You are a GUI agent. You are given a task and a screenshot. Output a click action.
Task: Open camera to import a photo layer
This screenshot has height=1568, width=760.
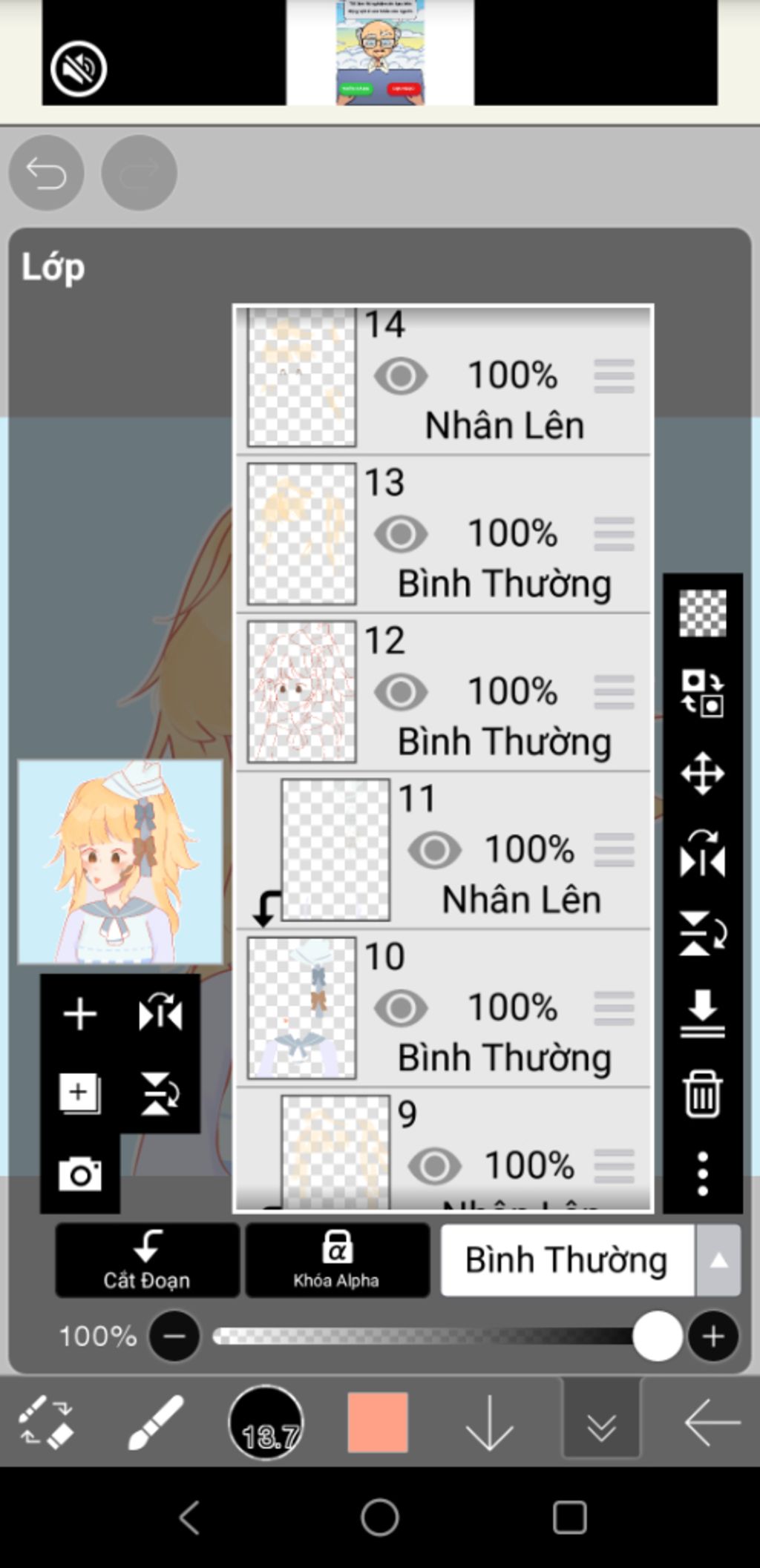[79, 1173]
